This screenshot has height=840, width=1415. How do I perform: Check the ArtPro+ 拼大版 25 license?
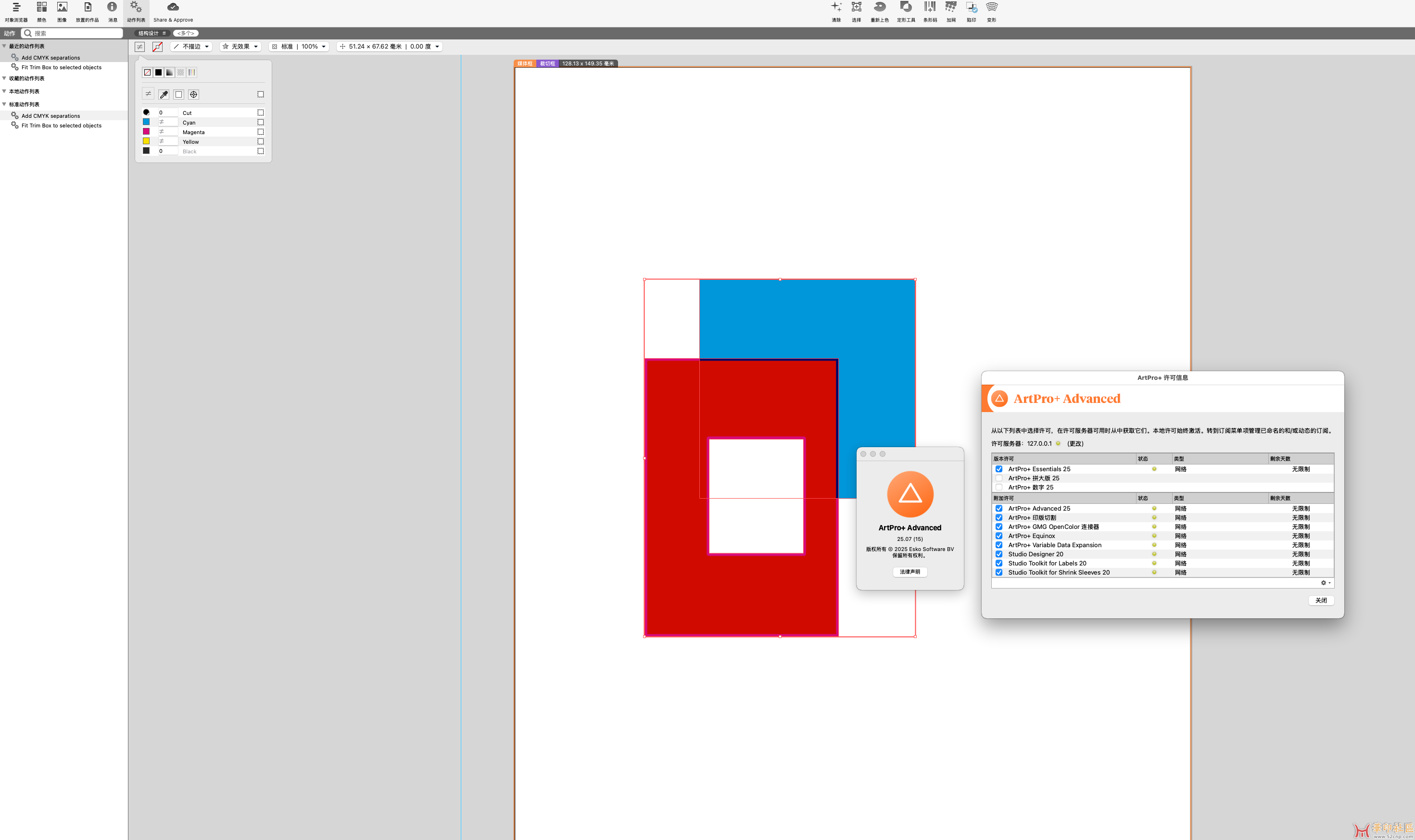(999, 478)
